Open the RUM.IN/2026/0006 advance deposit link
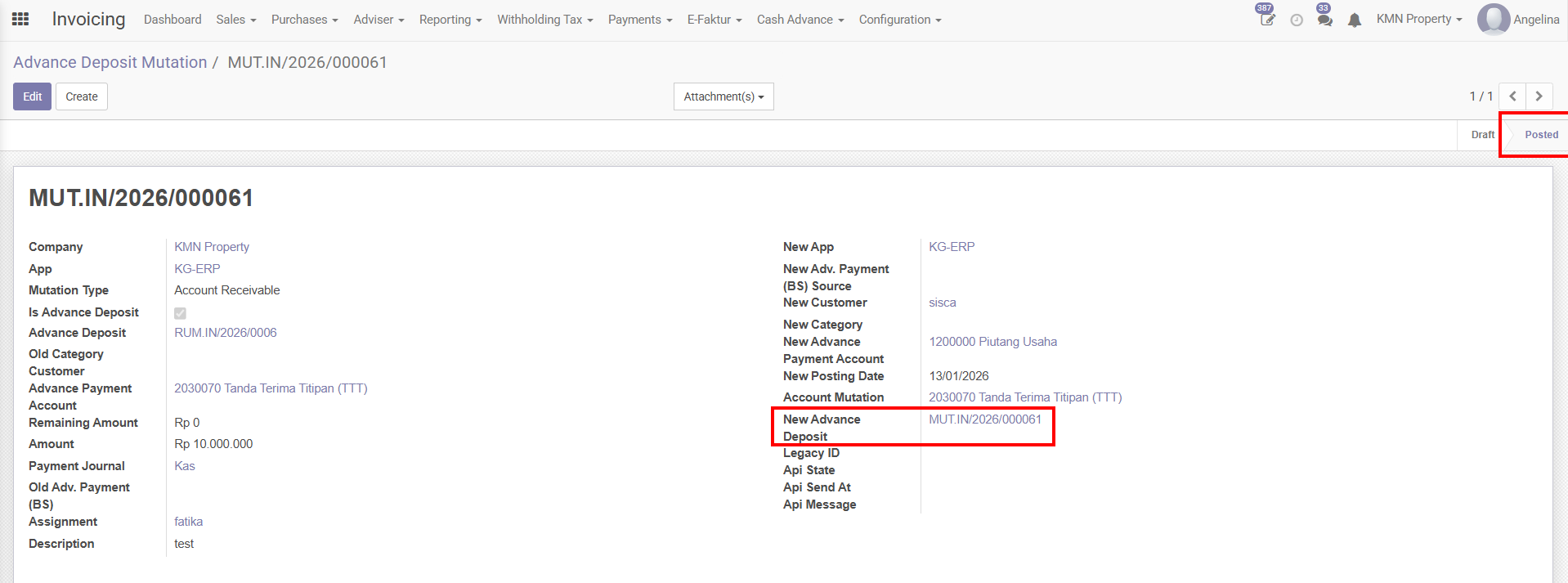The width and height of the screenshot is (1568, 583). click(226, 333)
